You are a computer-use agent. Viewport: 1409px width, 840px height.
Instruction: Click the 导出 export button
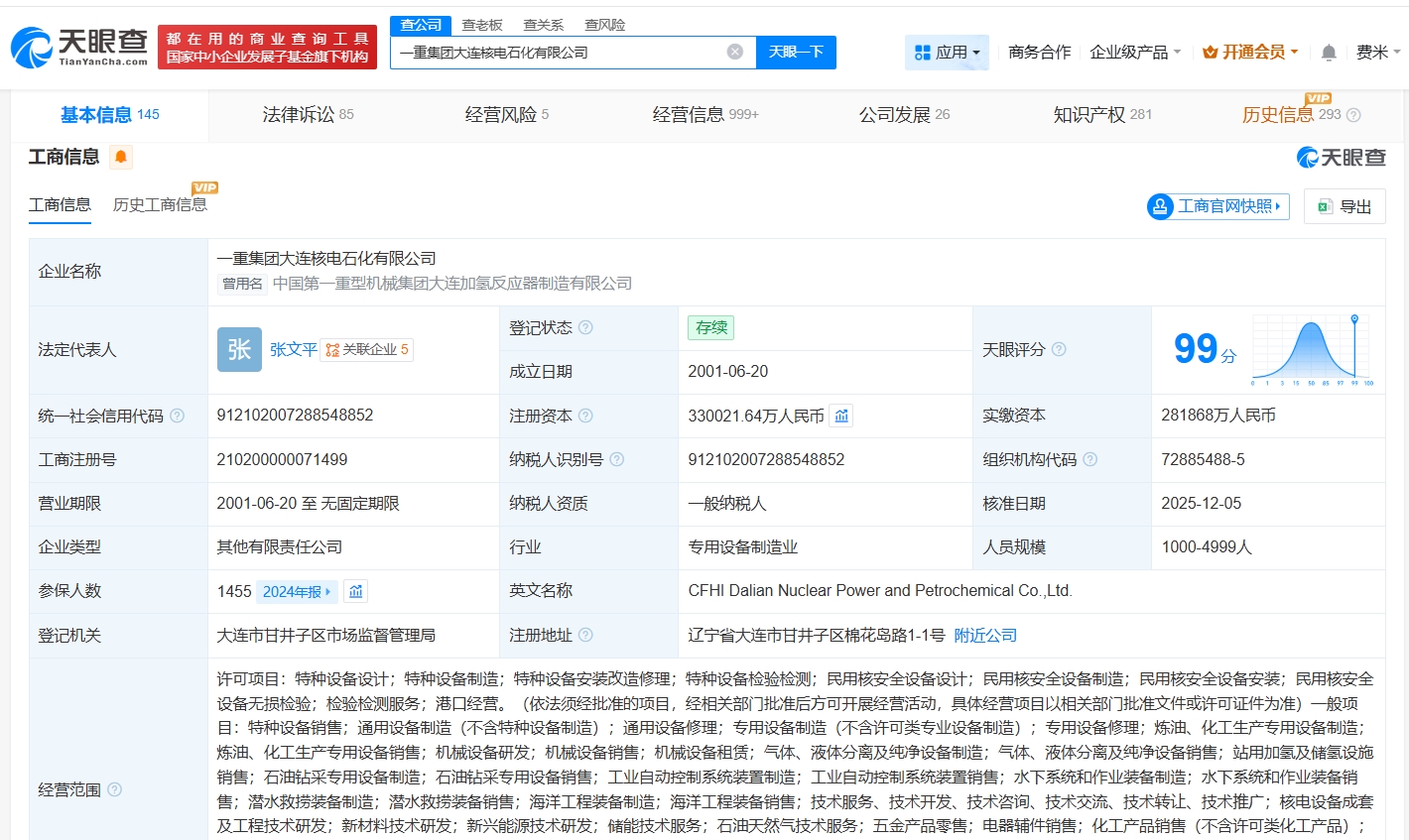(1345, 206)
